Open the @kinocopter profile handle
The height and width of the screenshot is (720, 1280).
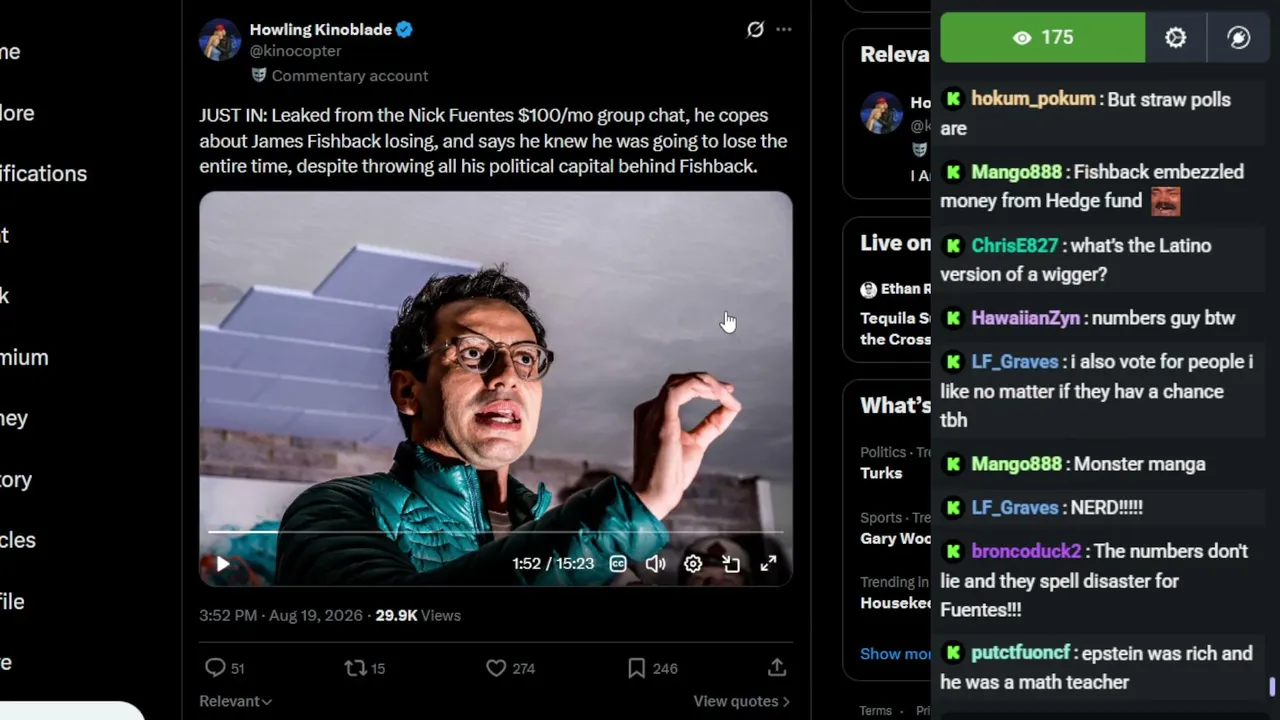(x=295, y=51)
